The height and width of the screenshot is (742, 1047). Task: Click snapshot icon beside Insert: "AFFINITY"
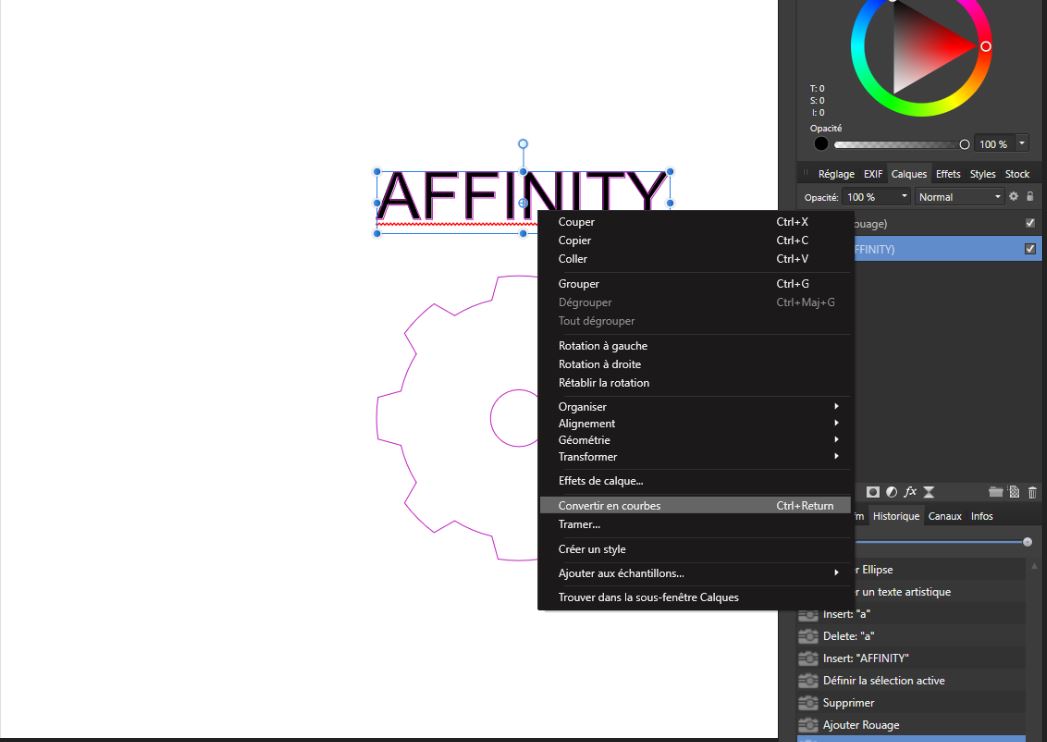[x=808, y=659]
